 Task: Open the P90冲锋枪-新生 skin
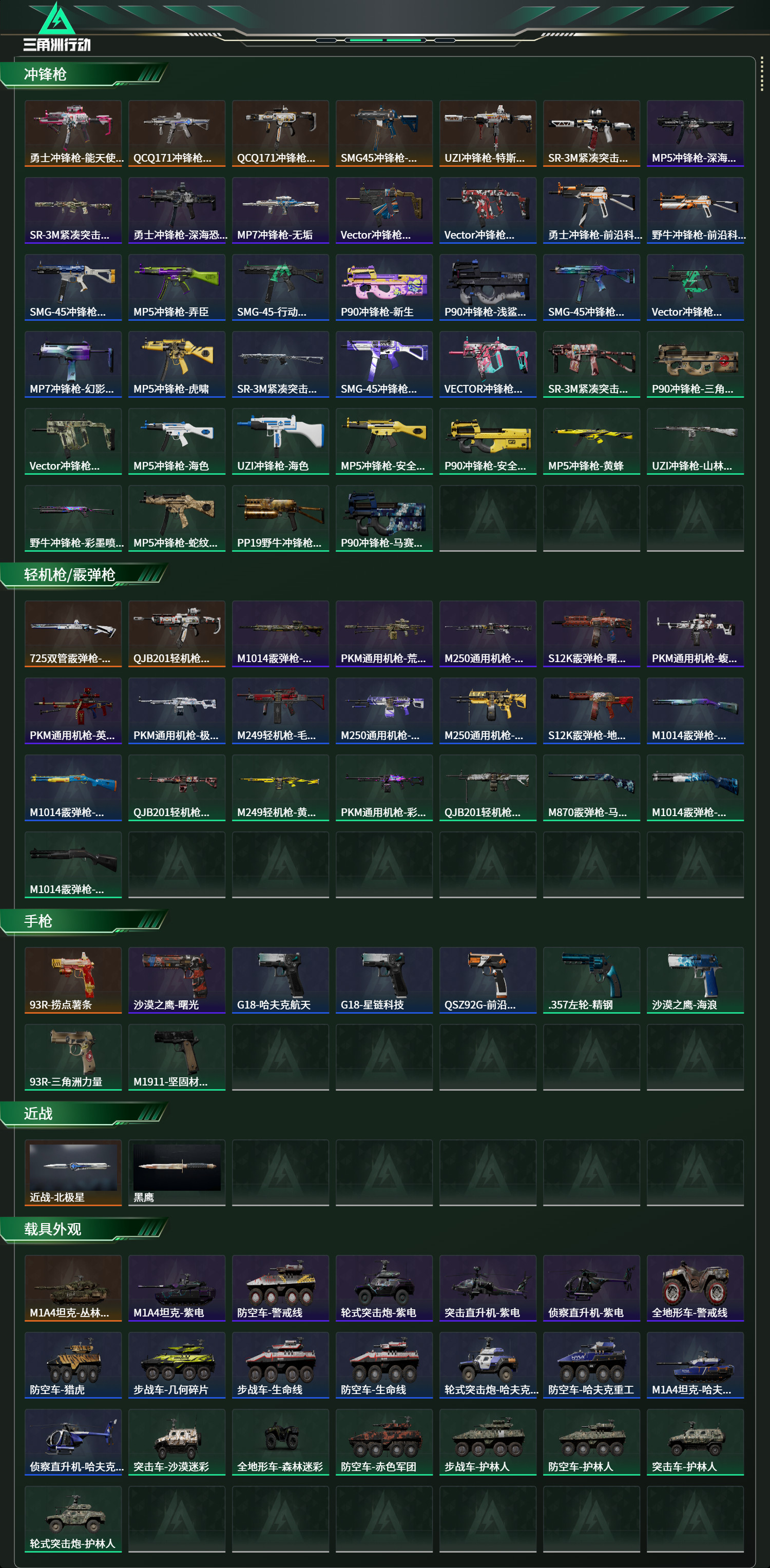384,287
